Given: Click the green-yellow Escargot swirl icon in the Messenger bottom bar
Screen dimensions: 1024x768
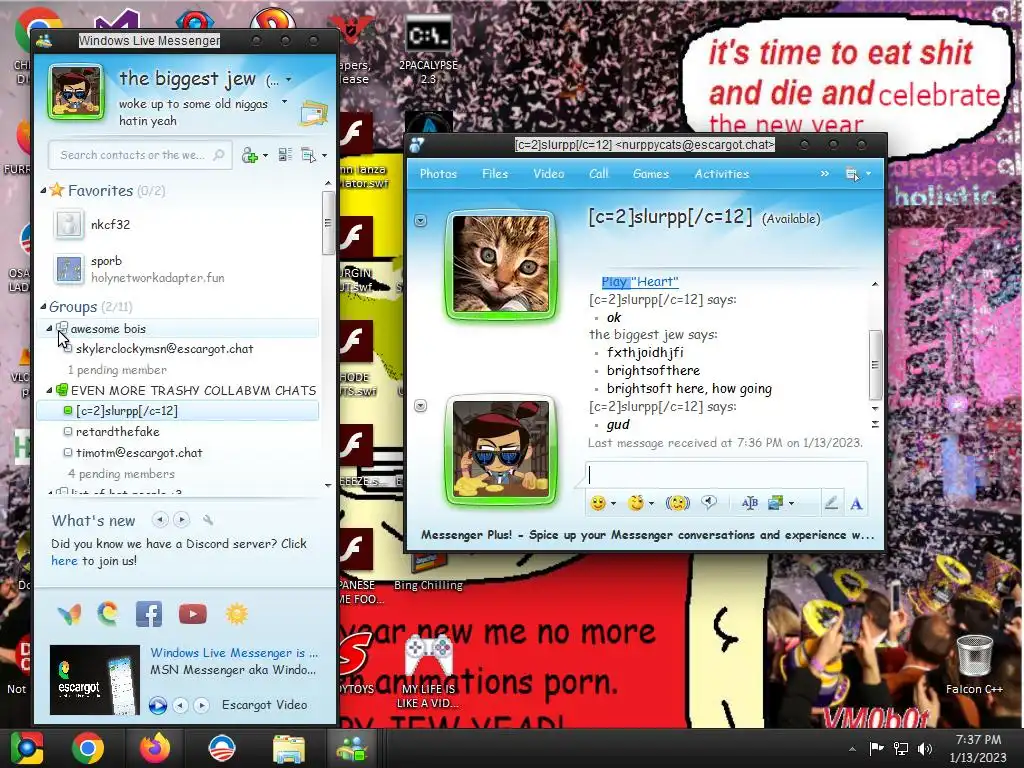Looking at the screenshot, I should pos(108,614).
